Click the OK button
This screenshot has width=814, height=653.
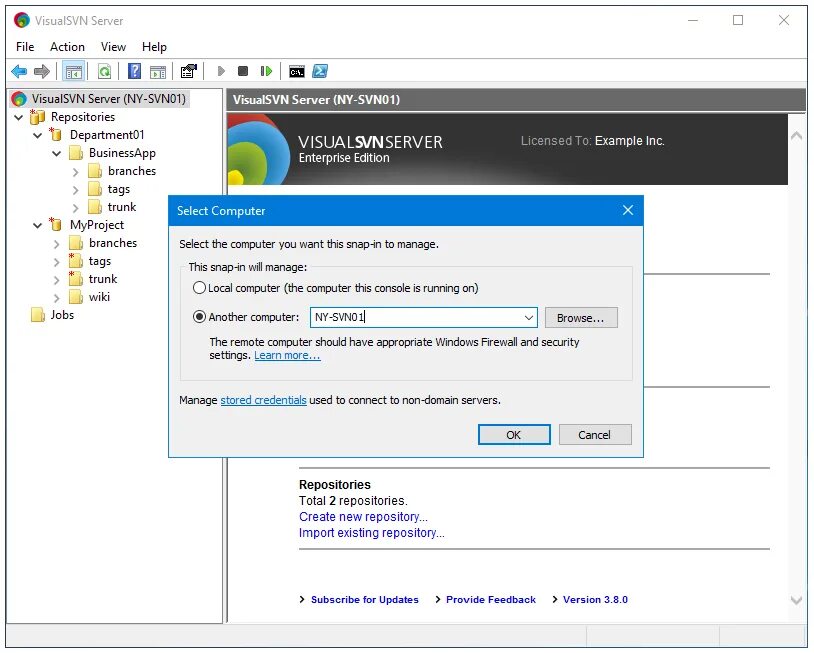(514, 435)
